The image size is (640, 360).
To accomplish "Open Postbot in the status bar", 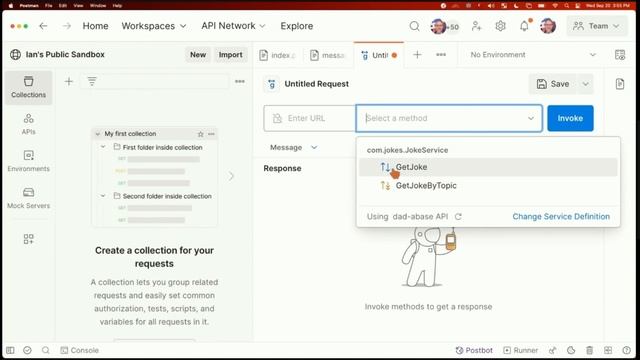I will click(474, 350).
